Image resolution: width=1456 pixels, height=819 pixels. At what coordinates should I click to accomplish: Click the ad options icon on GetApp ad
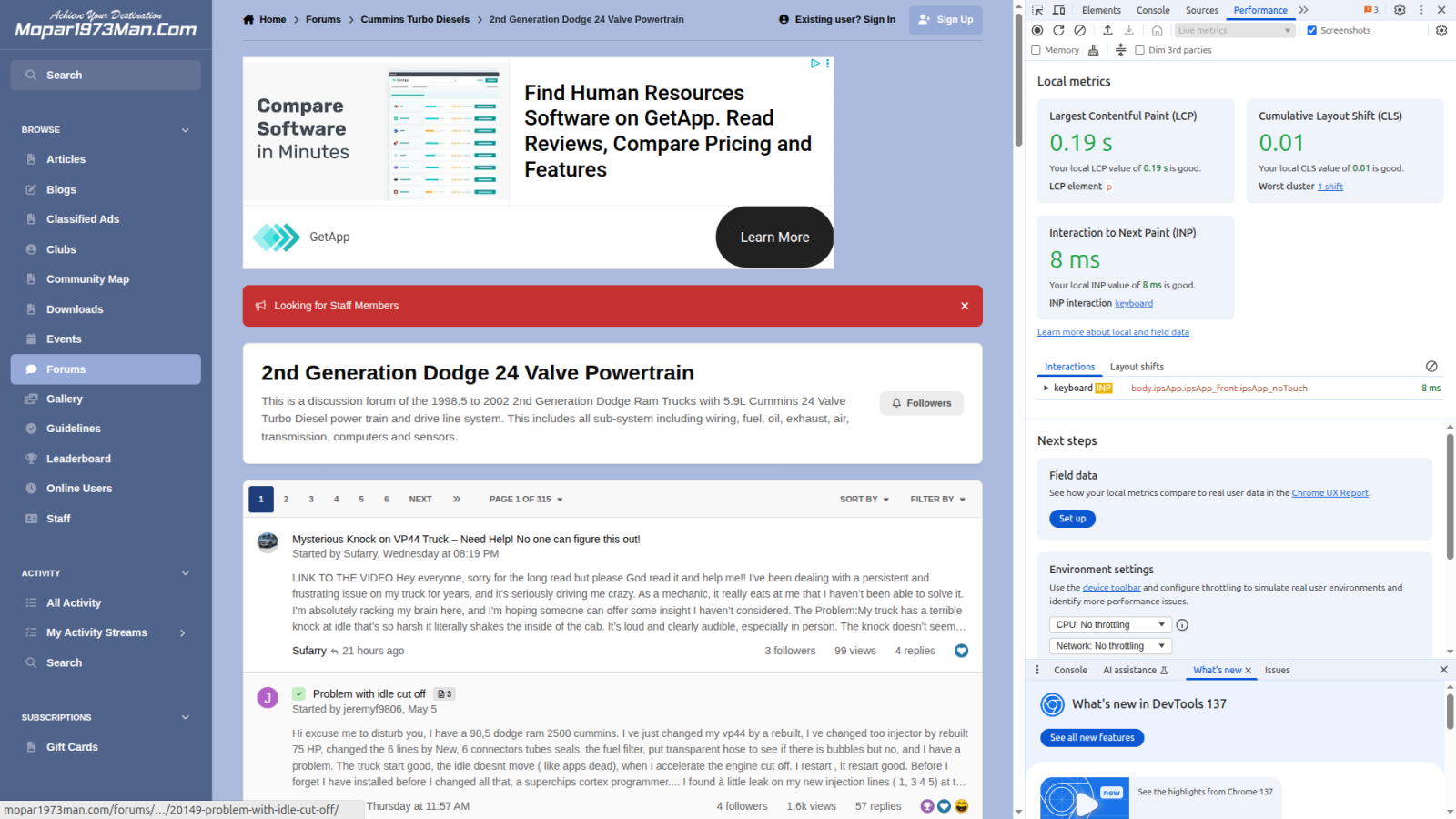[x=827, y=64]
